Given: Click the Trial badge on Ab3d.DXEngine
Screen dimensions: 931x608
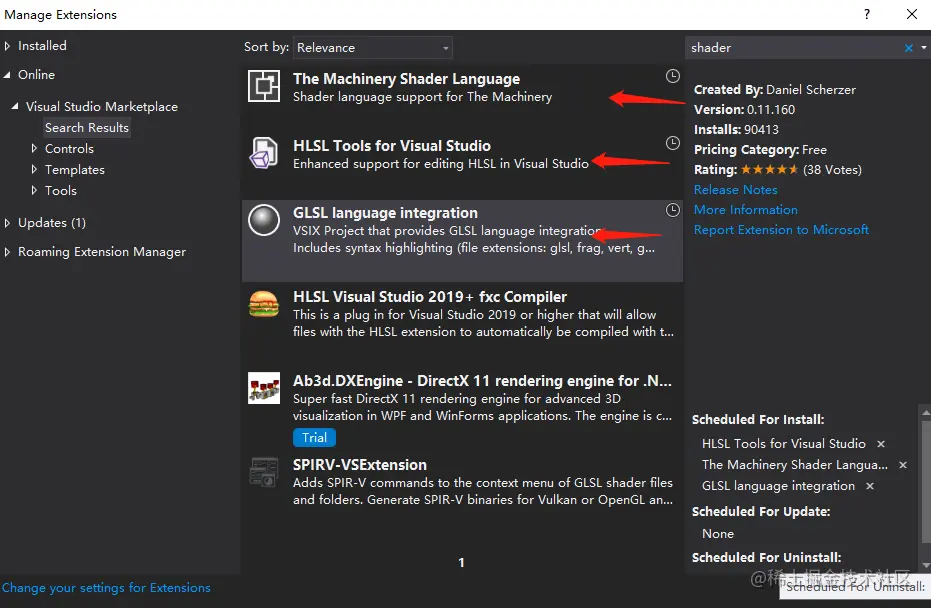Looking at the screenshot, I should tap(314, 438).
